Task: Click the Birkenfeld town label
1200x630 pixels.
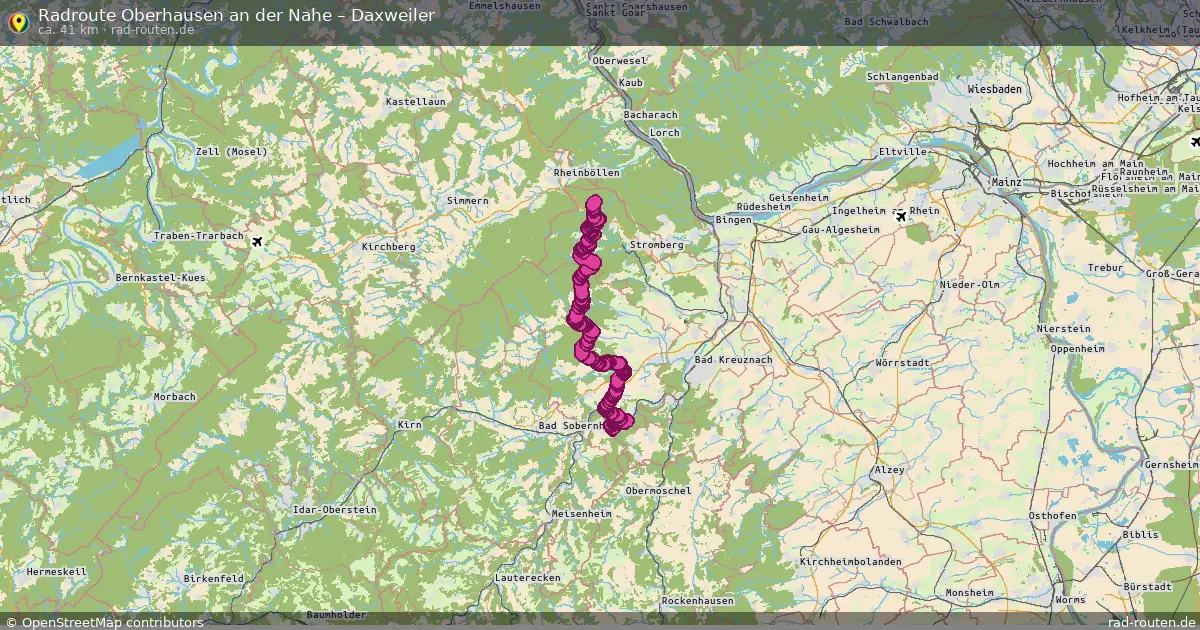Action: tap(214, 579)
